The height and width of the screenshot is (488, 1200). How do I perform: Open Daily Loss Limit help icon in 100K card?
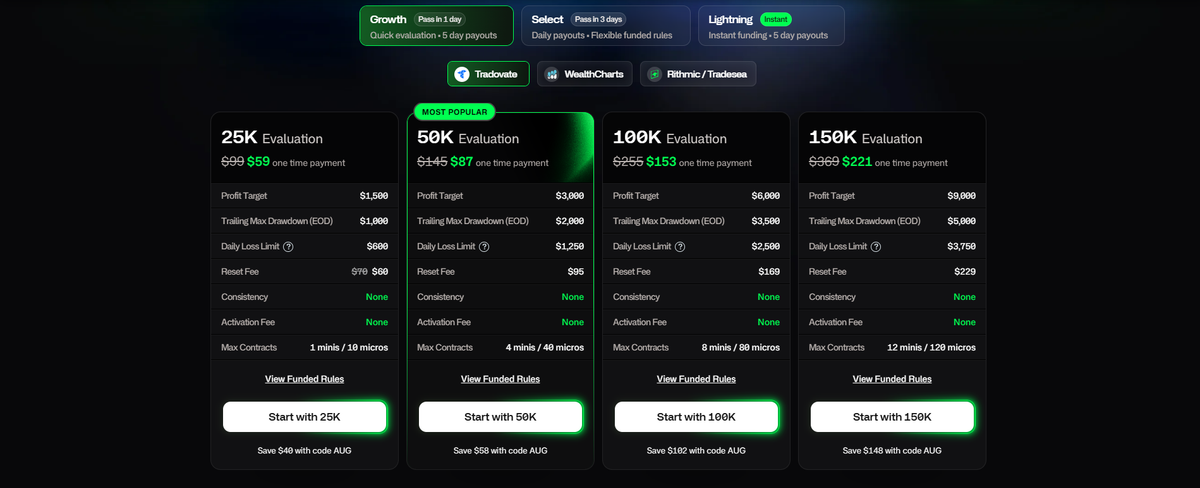680,247
